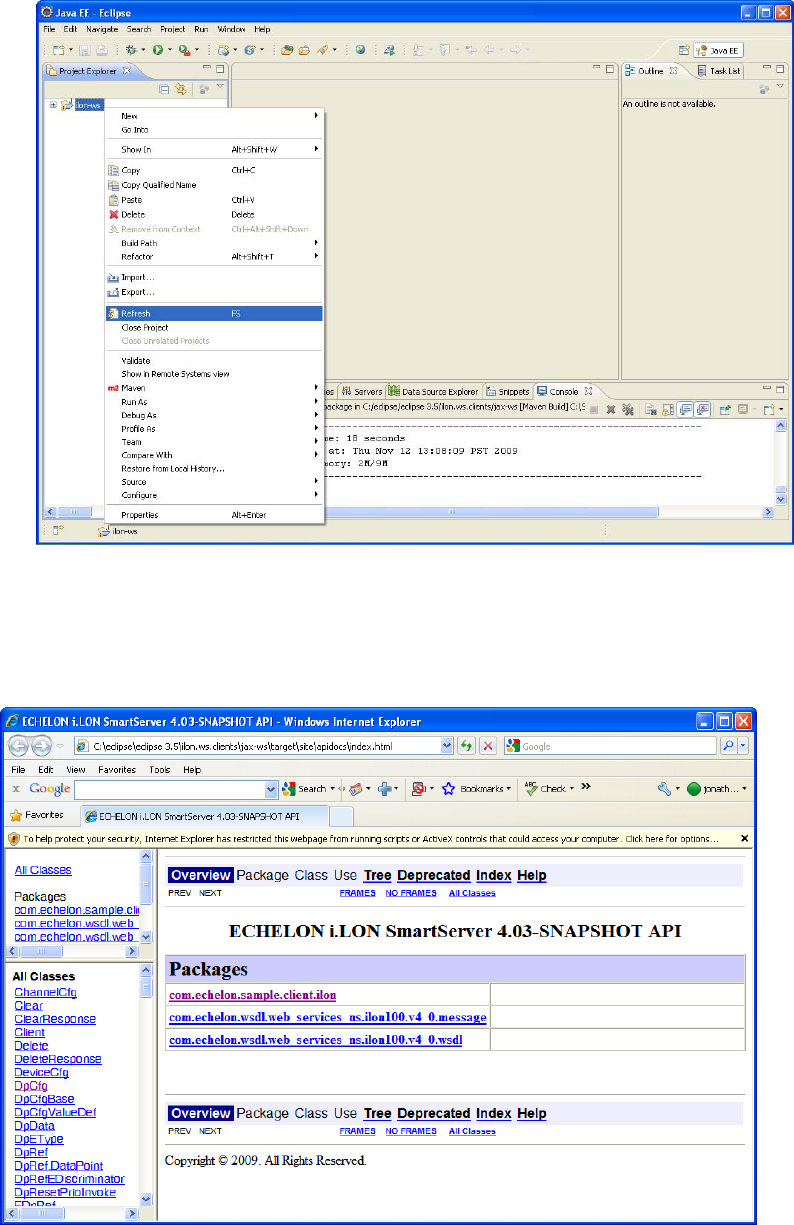Click Google Toolbar Bookmarks button

click(x=479, y=789)
